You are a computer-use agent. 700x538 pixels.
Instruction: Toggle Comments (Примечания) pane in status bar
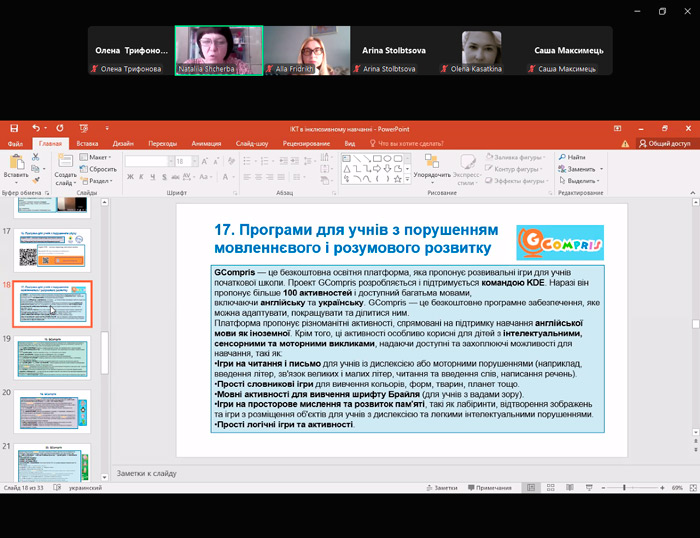[x=492, y=487]
